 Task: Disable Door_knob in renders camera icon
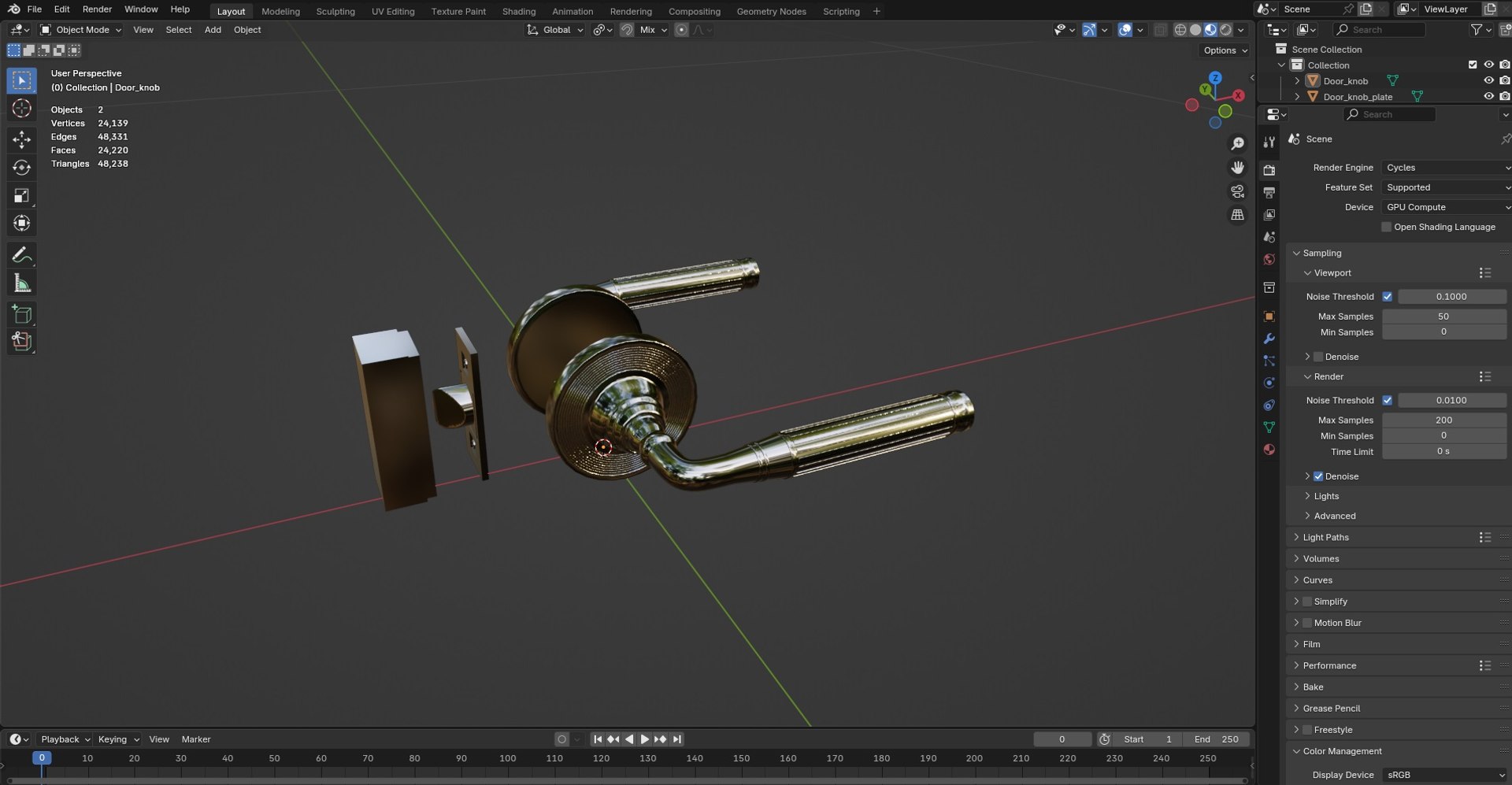click(1504, 80)
